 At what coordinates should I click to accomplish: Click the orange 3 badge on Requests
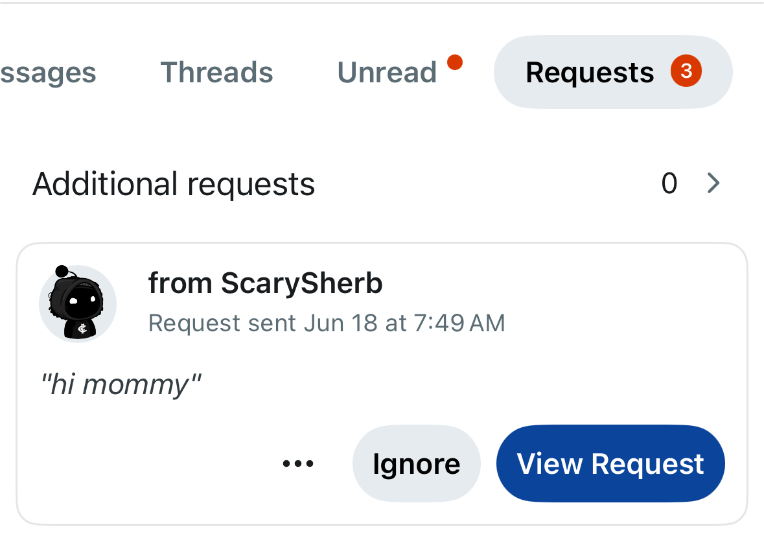(x=686, y=71)
